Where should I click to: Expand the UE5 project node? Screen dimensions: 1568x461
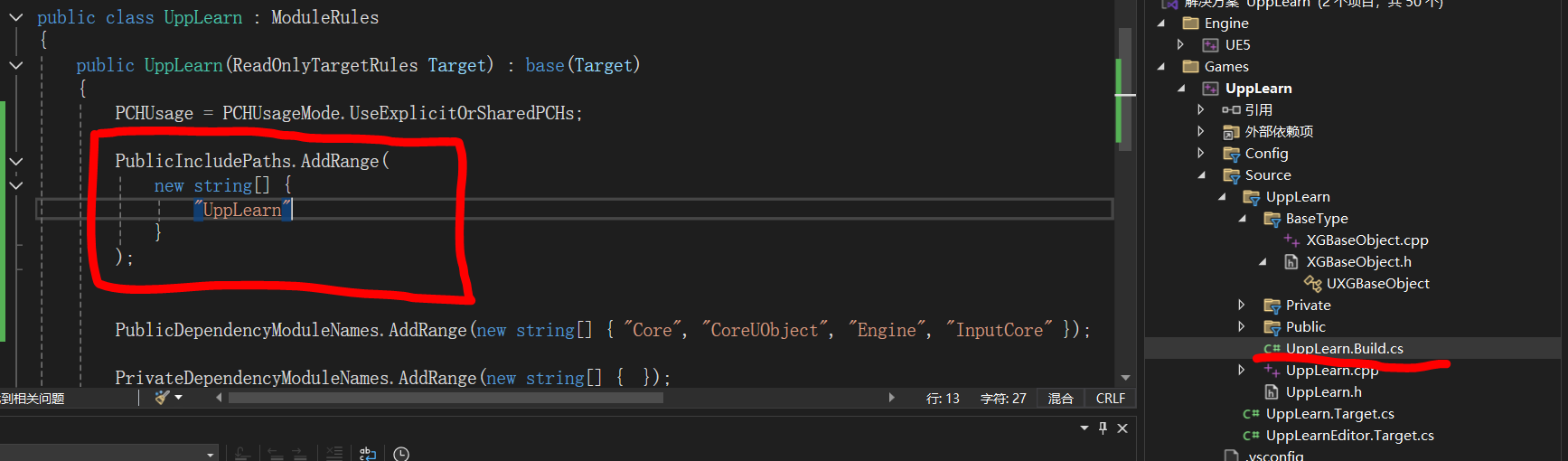pos(1181,45)
